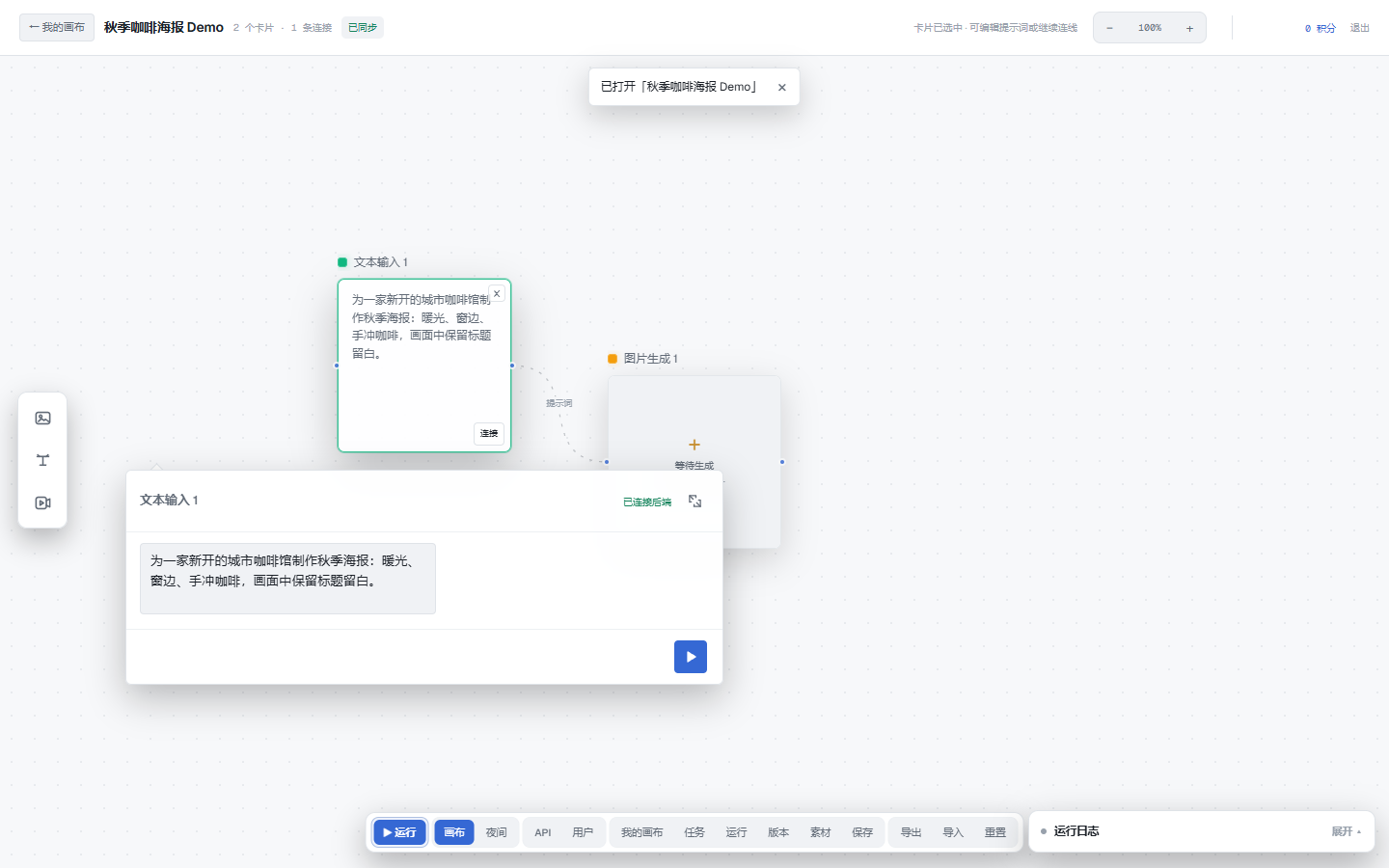This screenshot has width=1389, height=868.
Task: Click the right connector dot of text card
Action: tap(512, 366)
